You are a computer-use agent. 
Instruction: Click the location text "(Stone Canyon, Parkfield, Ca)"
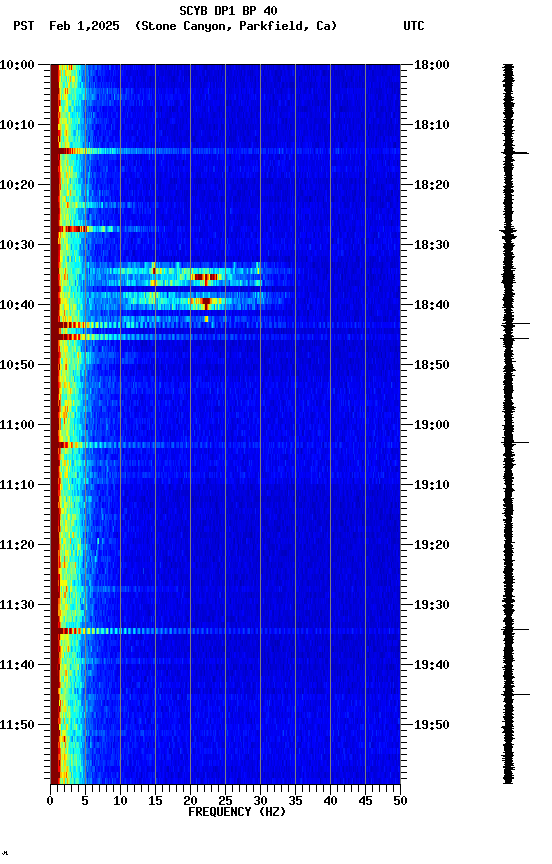(236, 26)
